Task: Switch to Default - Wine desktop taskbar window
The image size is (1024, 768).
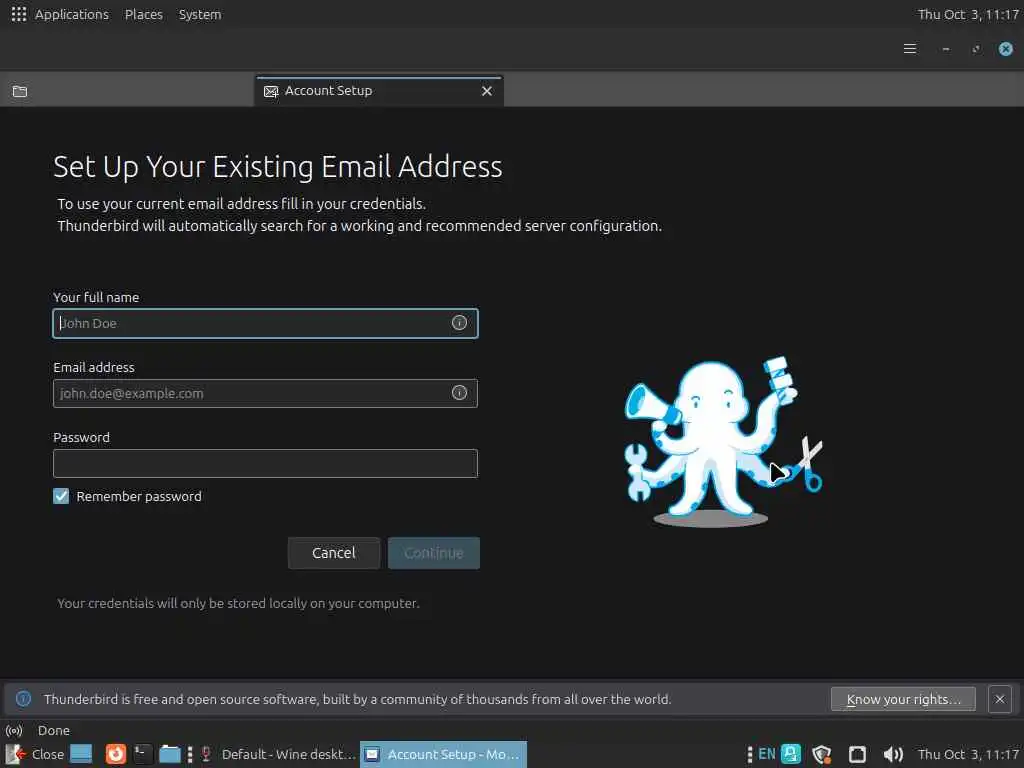Action: (279, 754)
